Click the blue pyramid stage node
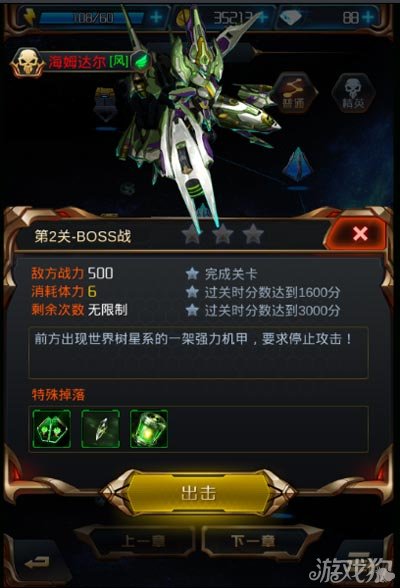Viewport: 400px width, 588px height. pyautogui.click(x=297, y=166)
